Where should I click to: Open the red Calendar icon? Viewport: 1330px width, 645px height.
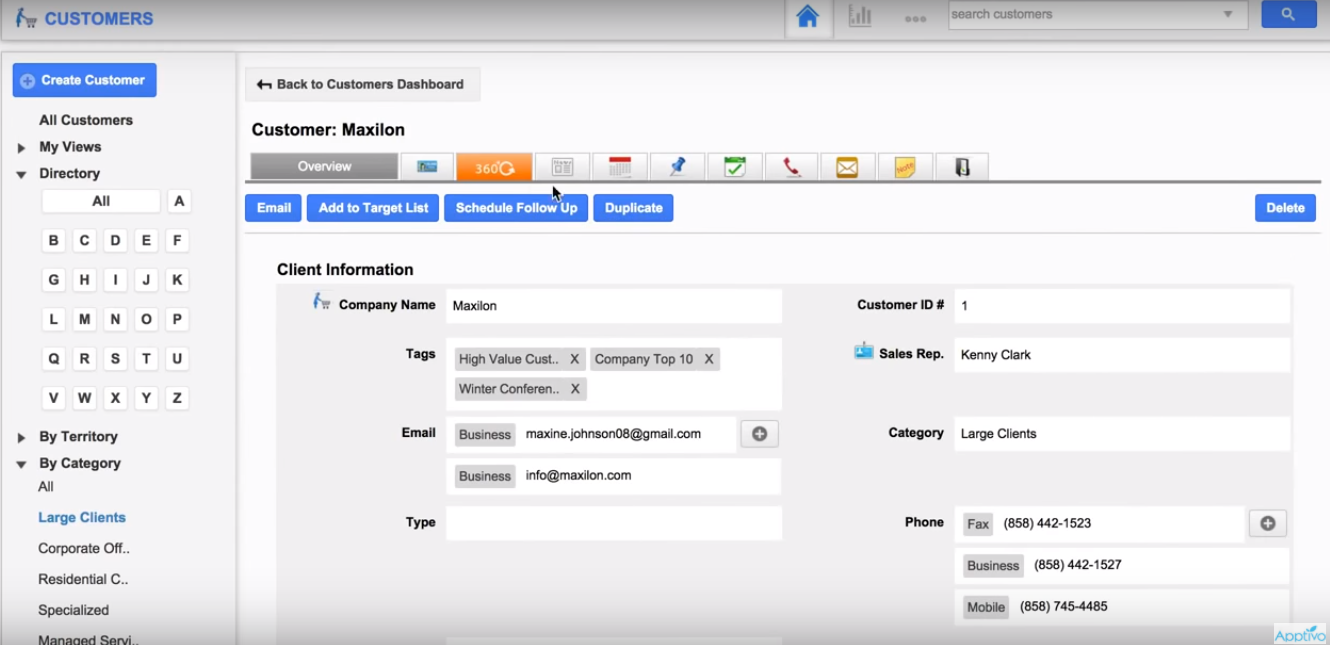pos(620,166)
